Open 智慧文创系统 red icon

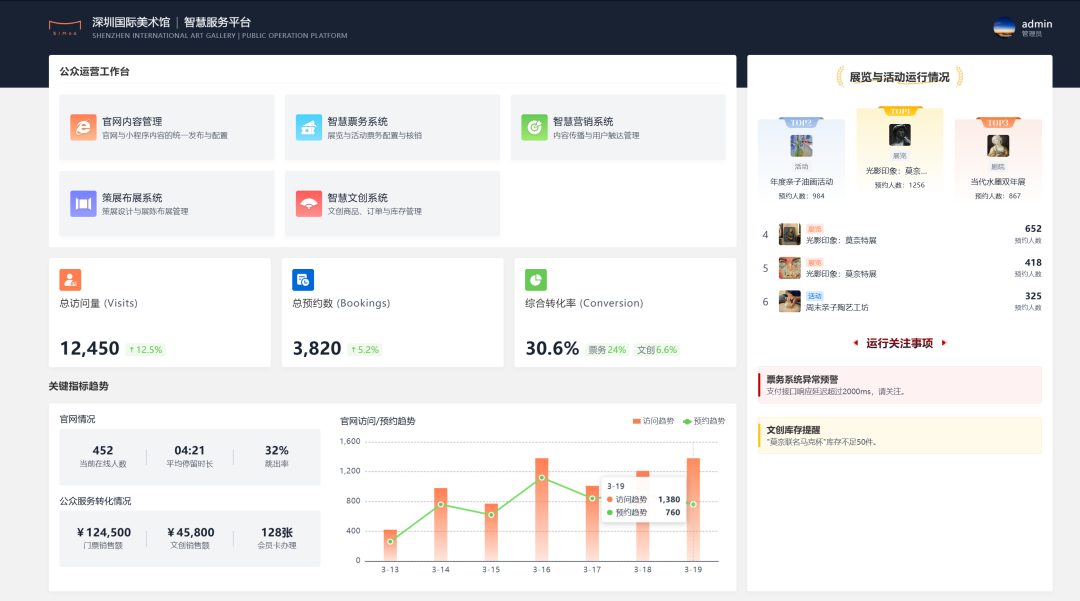pos(309,204)
